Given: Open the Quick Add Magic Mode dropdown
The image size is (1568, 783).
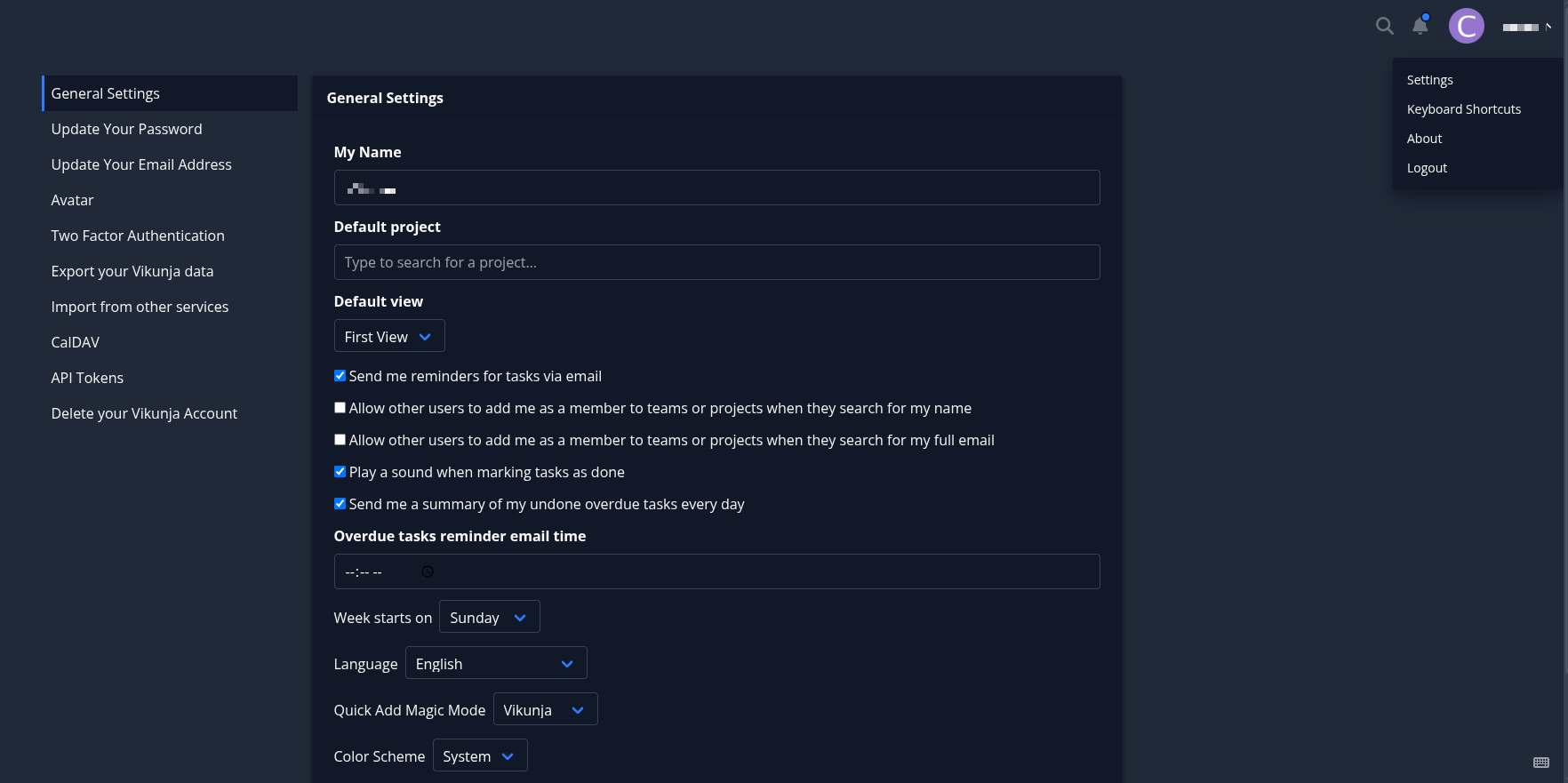Looking at the screenshot, I should point(544,710).
